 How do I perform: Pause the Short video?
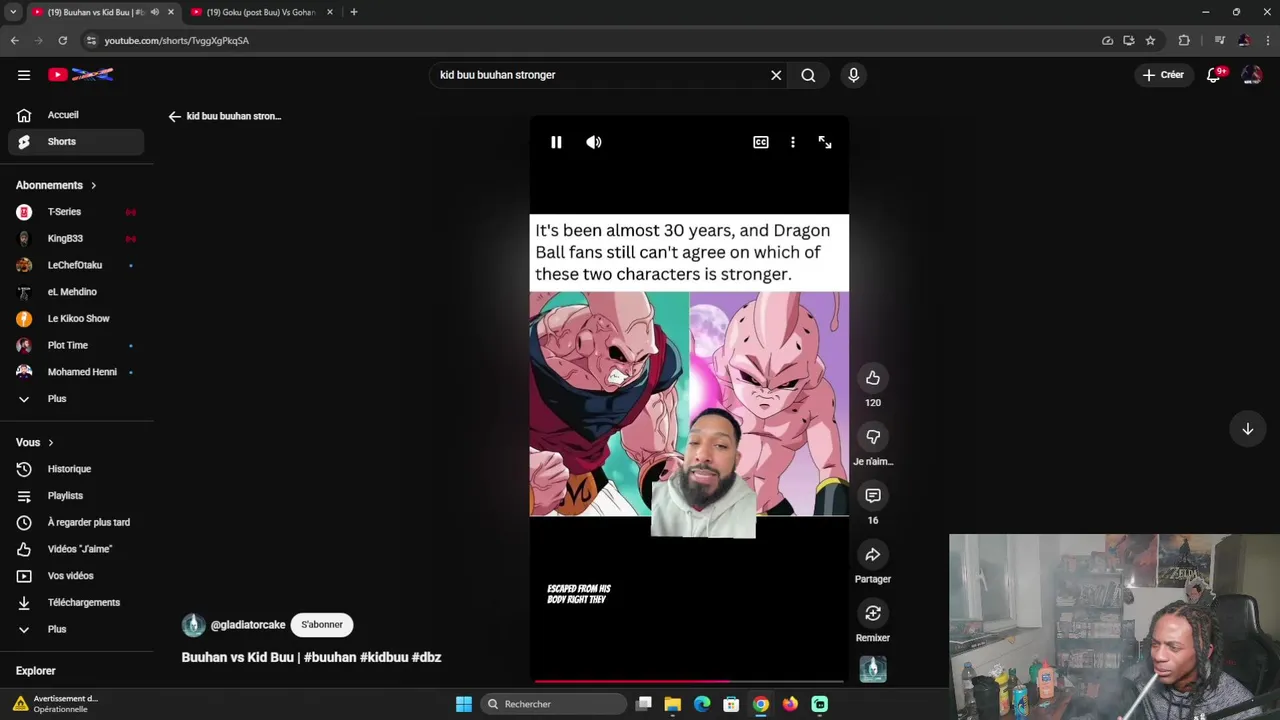coord(556,142)
